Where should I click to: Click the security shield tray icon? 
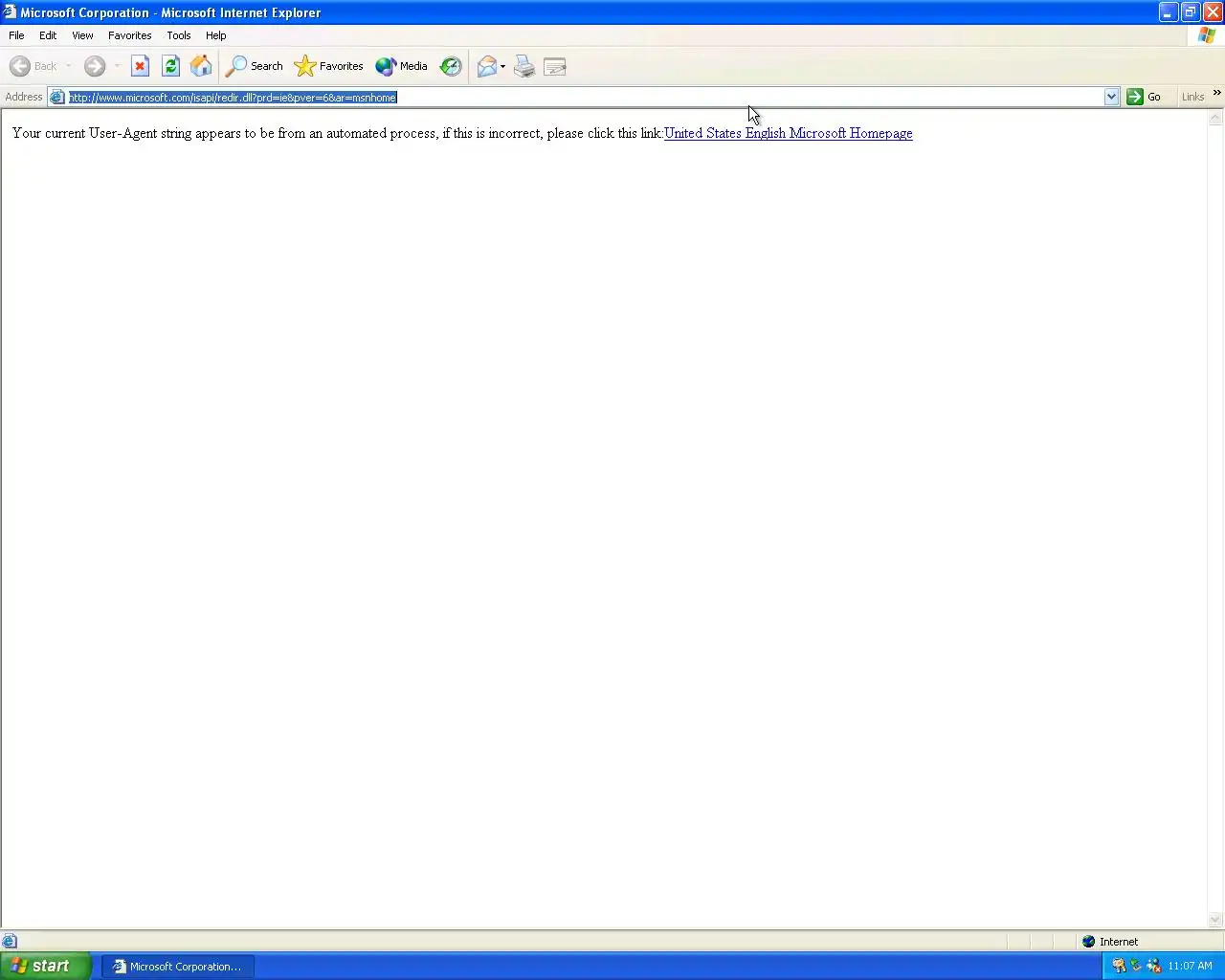pyautogui.click(x=1119, y=966)
